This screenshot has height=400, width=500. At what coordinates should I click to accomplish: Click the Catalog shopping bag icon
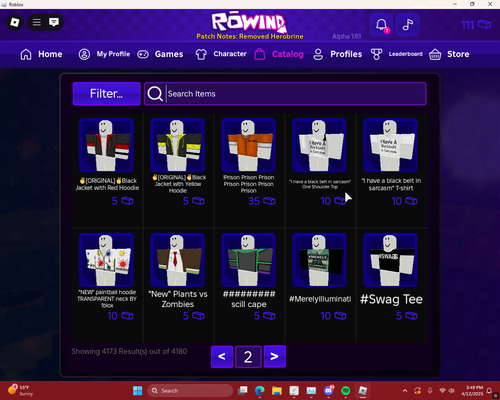coord(260,54)
